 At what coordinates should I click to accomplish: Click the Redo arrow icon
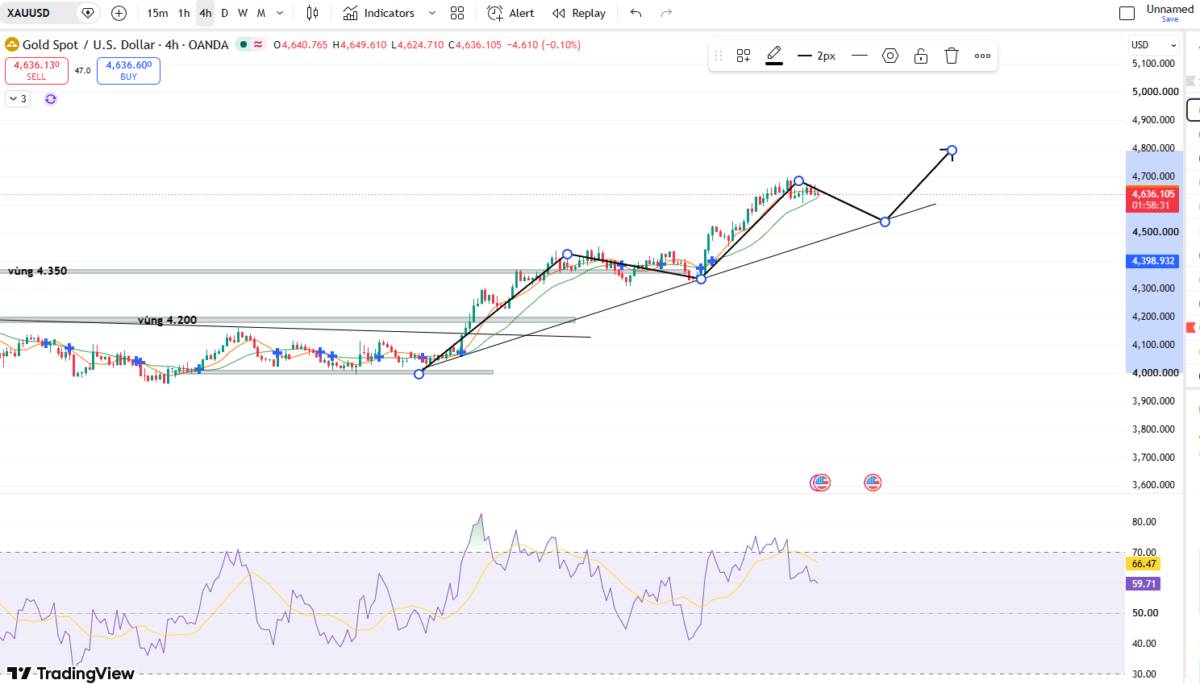667,13
